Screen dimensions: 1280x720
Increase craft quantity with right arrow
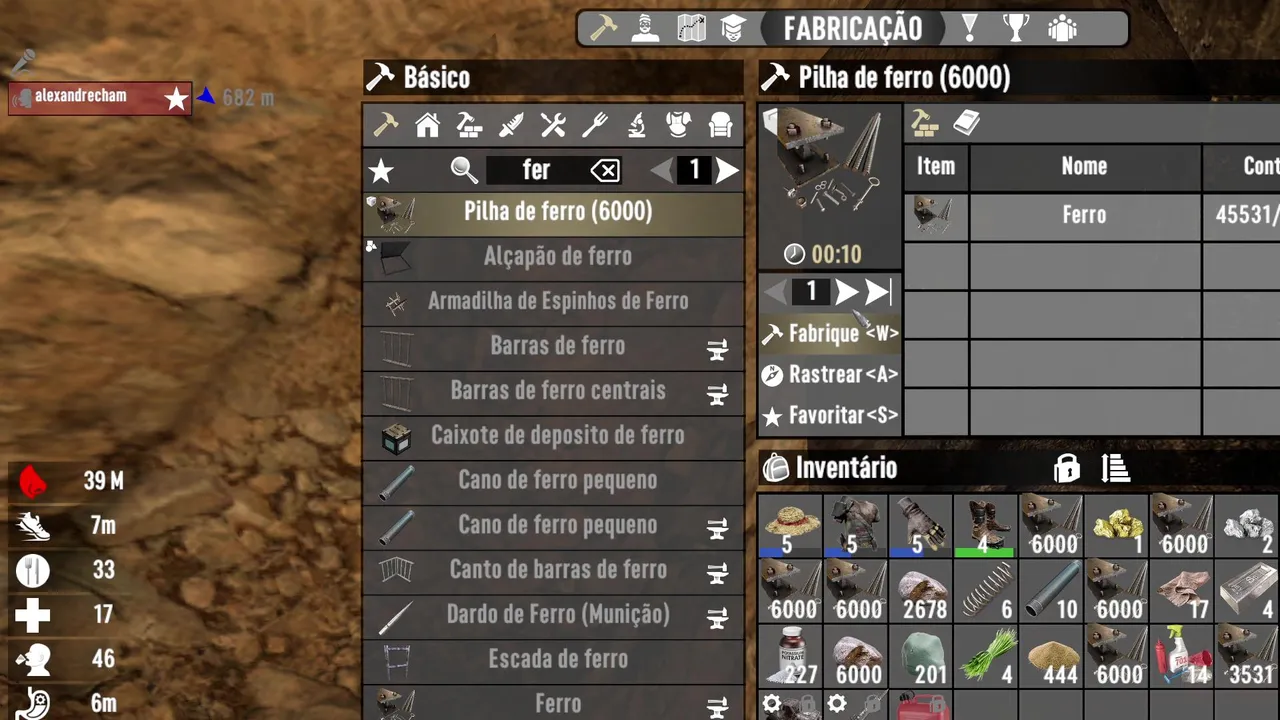click(x=846, y=292)
